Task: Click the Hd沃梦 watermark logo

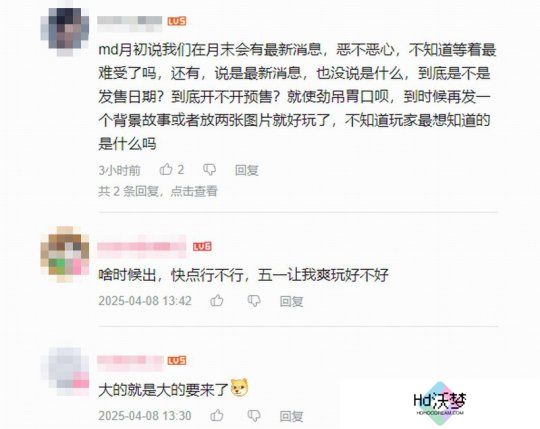Action: pyautogui.click(x=440, y=403)
